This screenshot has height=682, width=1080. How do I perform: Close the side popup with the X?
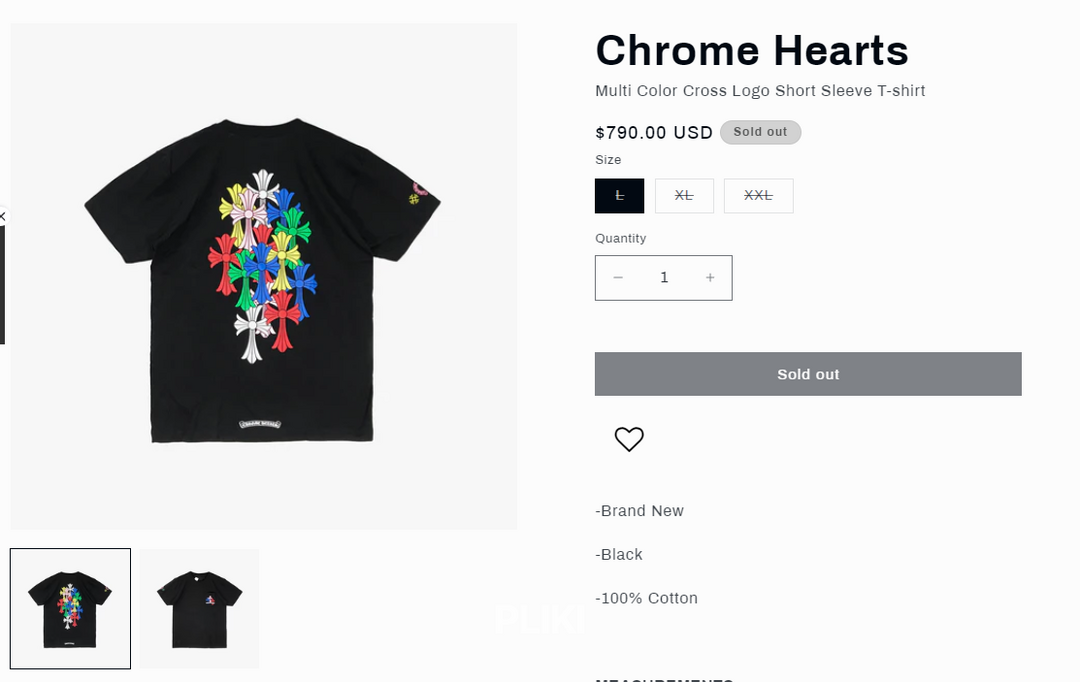[x=3, y=216]
